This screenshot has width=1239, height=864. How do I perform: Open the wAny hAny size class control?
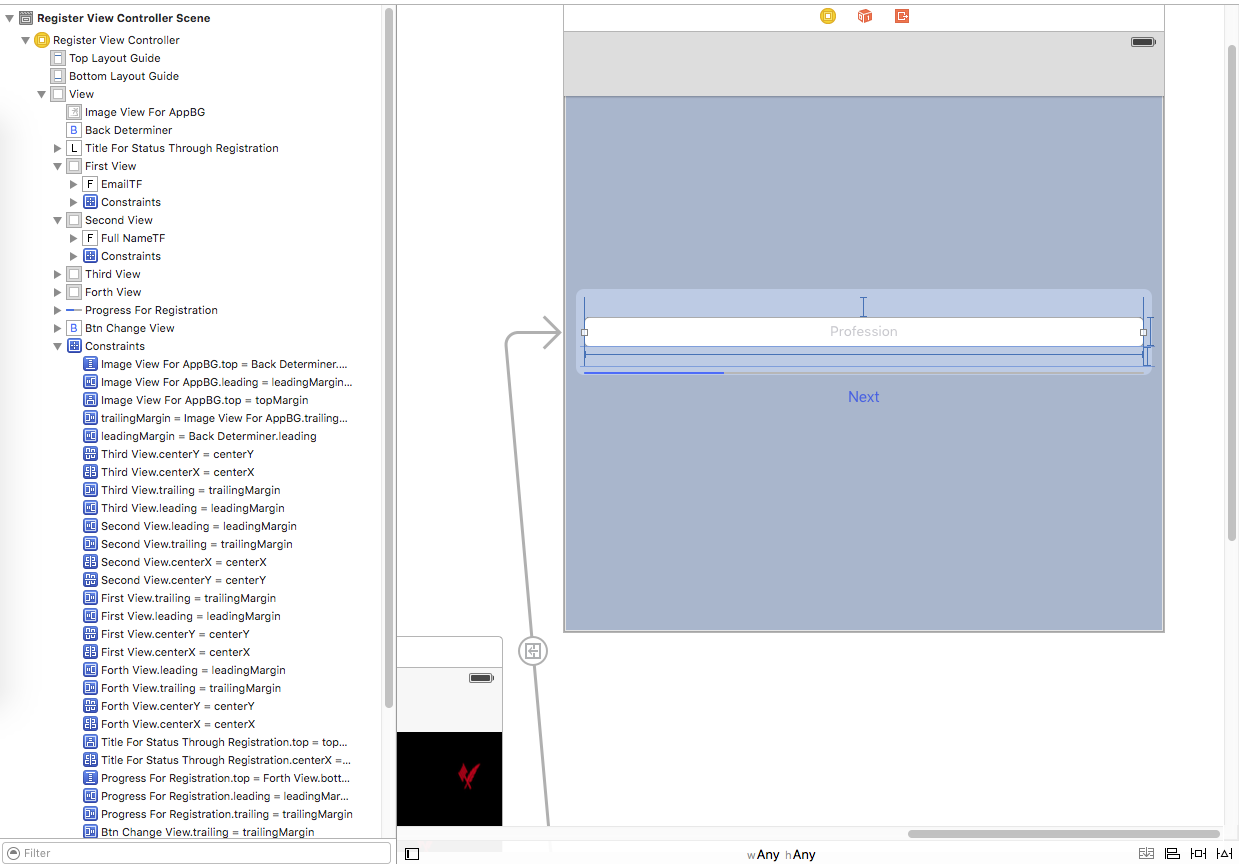[781, 855]
